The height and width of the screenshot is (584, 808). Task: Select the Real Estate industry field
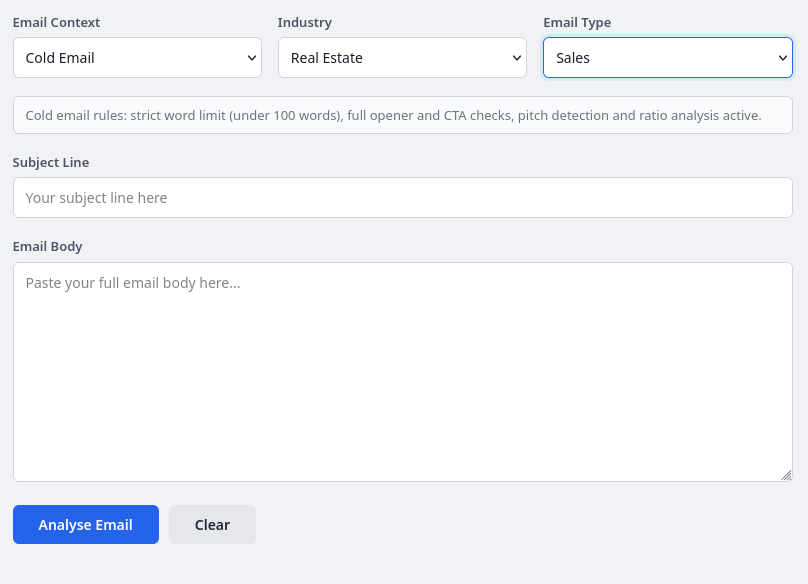tap(402, 57)
